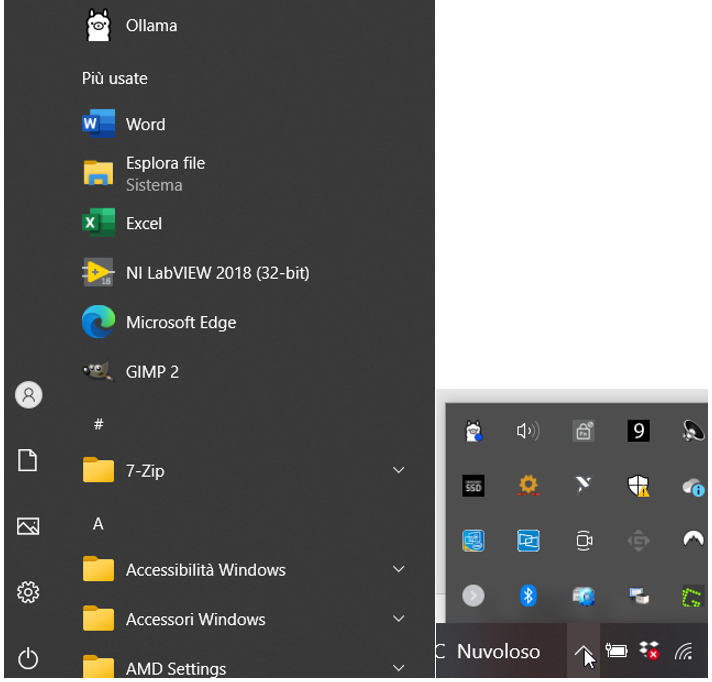Screen dimensions: 712x682
Task: Open Windows Security shield with warning tray icon
Action: (638, 486)
